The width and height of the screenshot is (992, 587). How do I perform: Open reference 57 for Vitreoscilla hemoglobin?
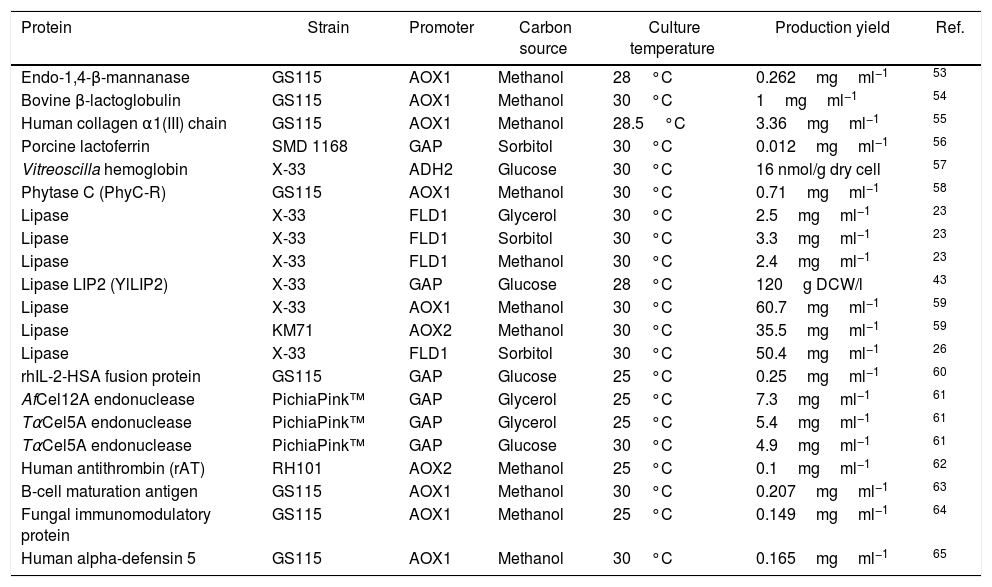tap(938, 166)
